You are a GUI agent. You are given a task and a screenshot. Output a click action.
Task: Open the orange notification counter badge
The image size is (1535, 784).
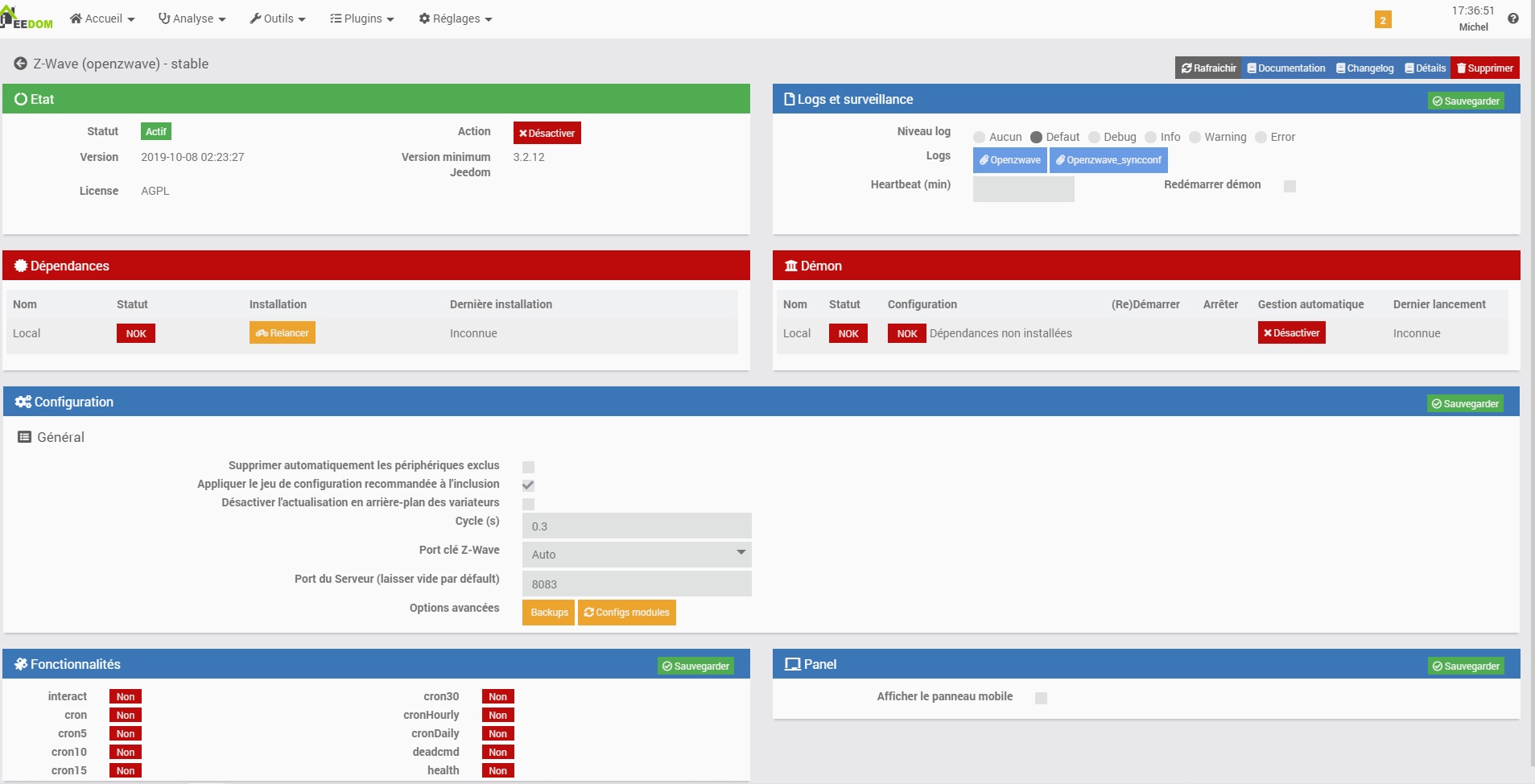(1383, 20)
